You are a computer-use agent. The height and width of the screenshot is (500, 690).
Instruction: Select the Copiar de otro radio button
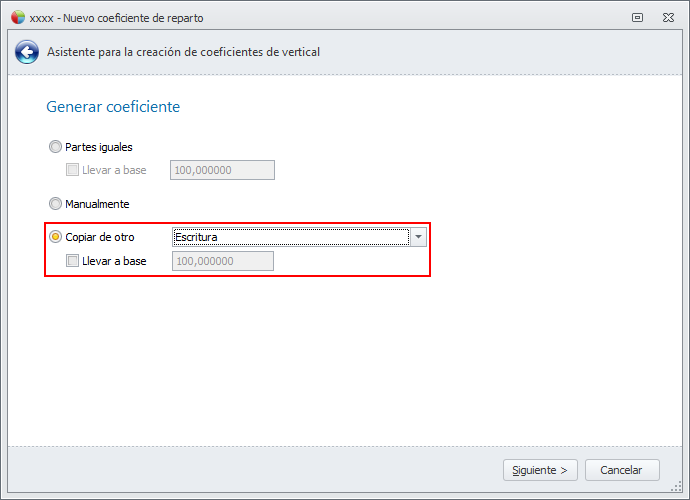tap(55, 237)
